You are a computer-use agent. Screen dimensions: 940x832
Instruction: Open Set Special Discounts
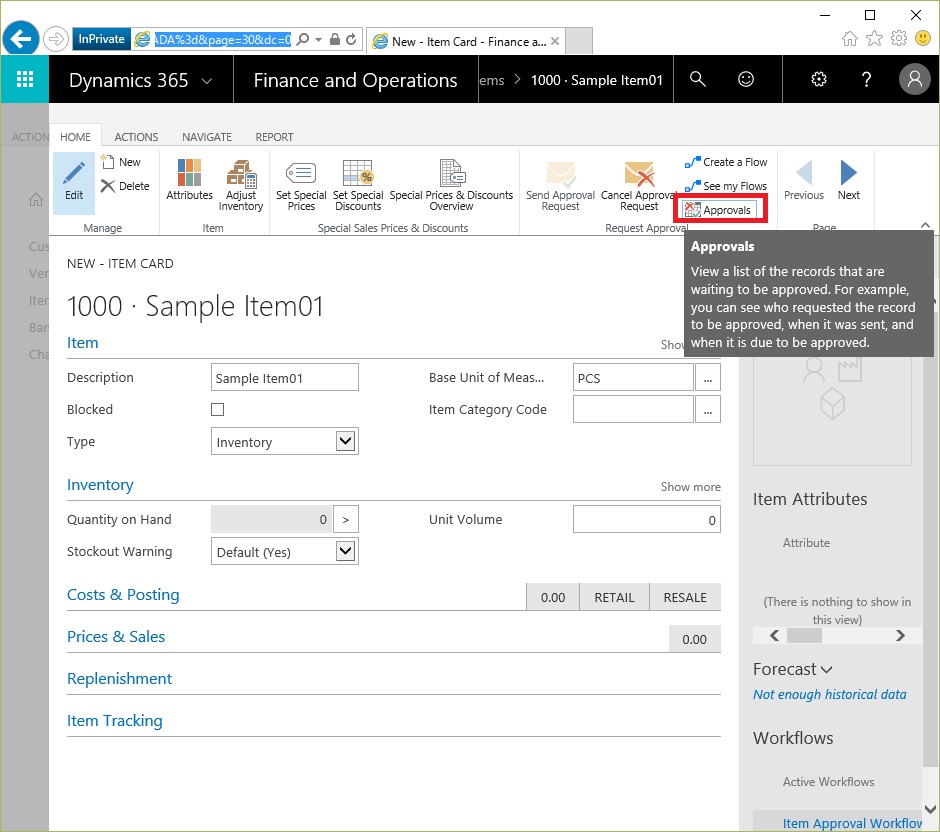click(358, 186)
